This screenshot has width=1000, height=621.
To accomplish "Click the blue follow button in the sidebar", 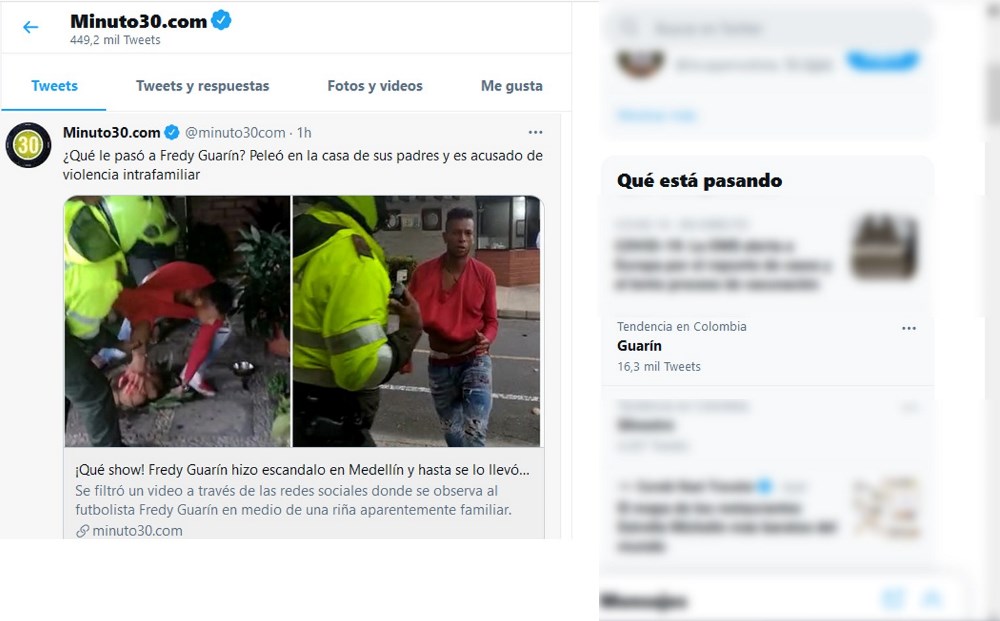I will [x=883, y=62].
